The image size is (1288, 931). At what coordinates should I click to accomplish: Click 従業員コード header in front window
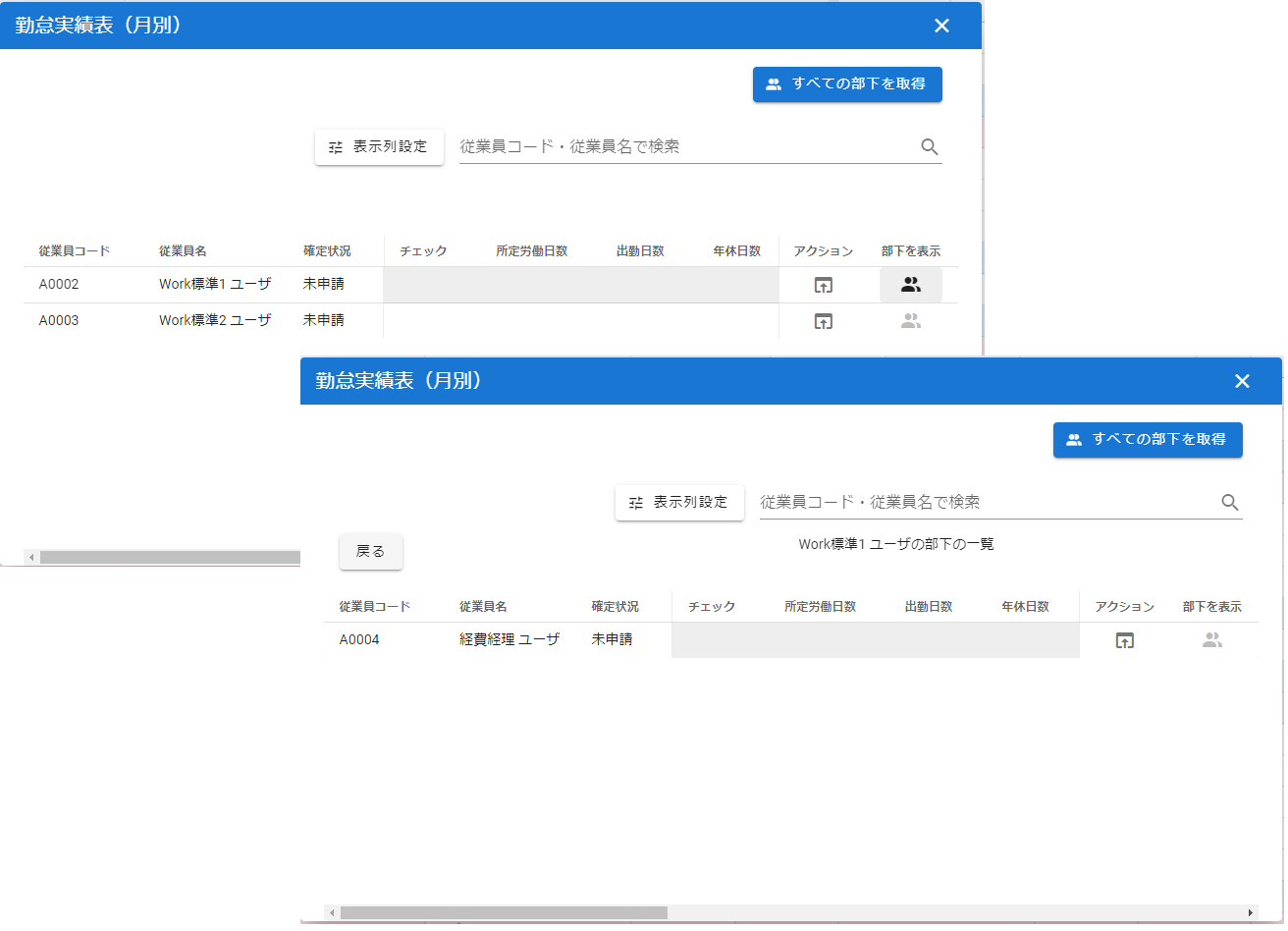(375, 607)
